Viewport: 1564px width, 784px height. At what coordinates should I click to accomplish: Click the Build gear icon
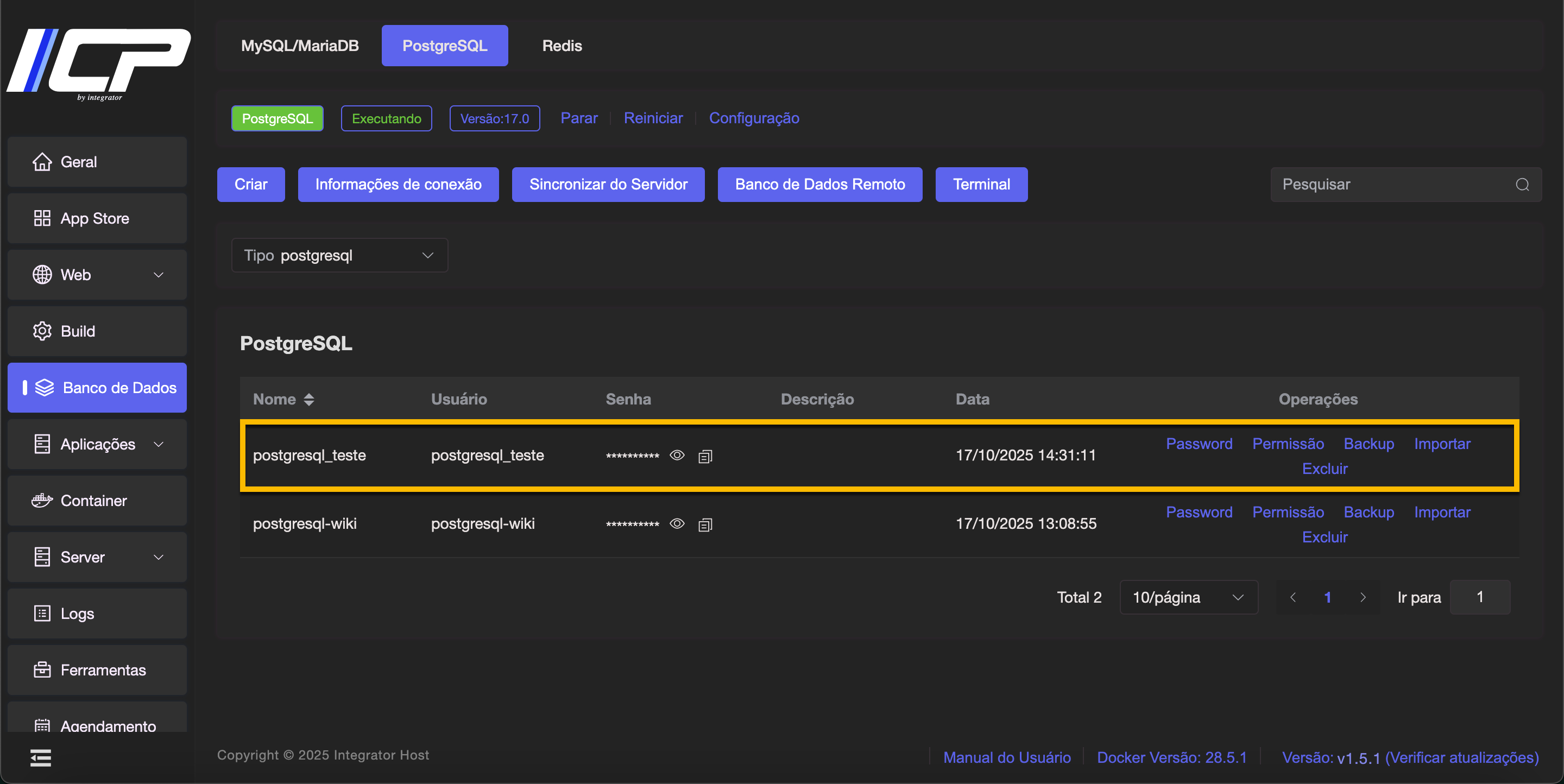(42, 331)
